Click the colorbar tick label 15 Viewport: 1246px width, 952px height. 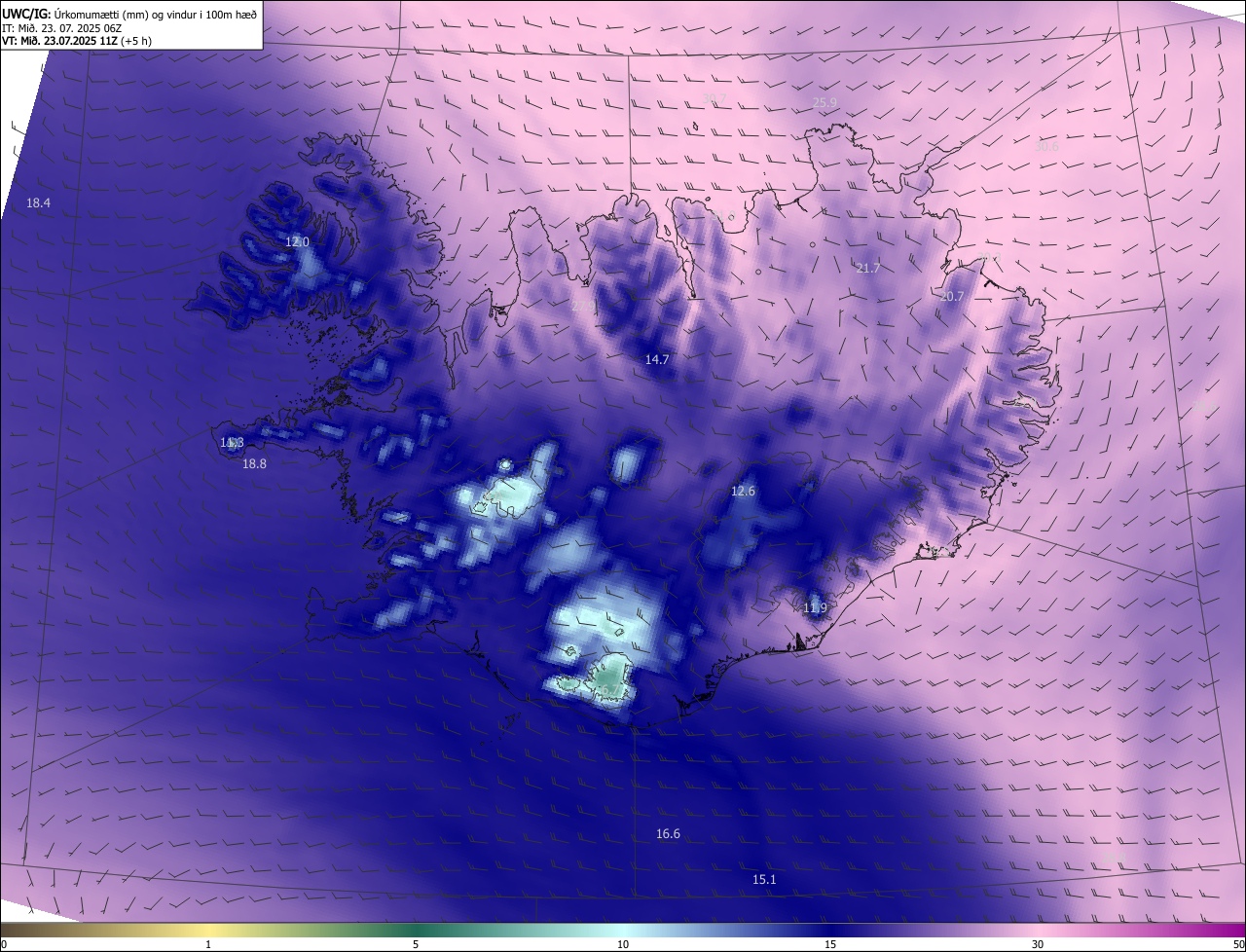(x=830, y=944)
